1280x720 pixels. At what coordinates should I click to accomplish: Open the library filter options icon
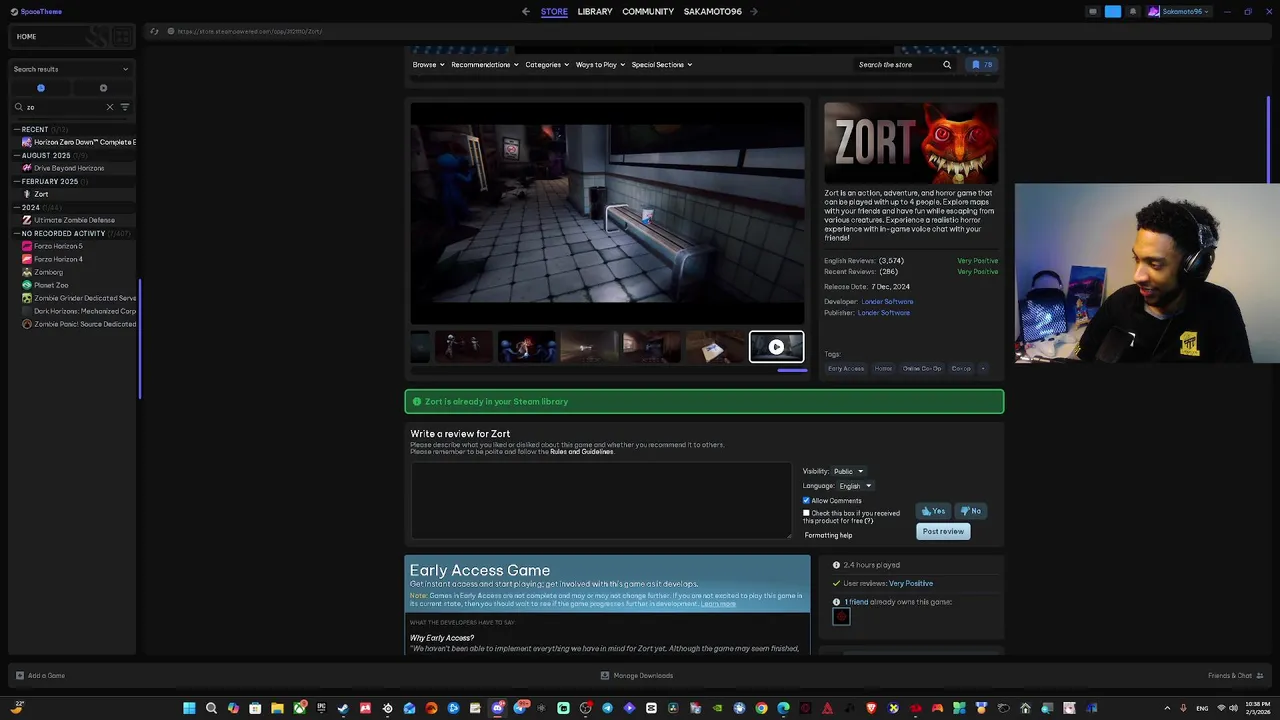point(125,107)
